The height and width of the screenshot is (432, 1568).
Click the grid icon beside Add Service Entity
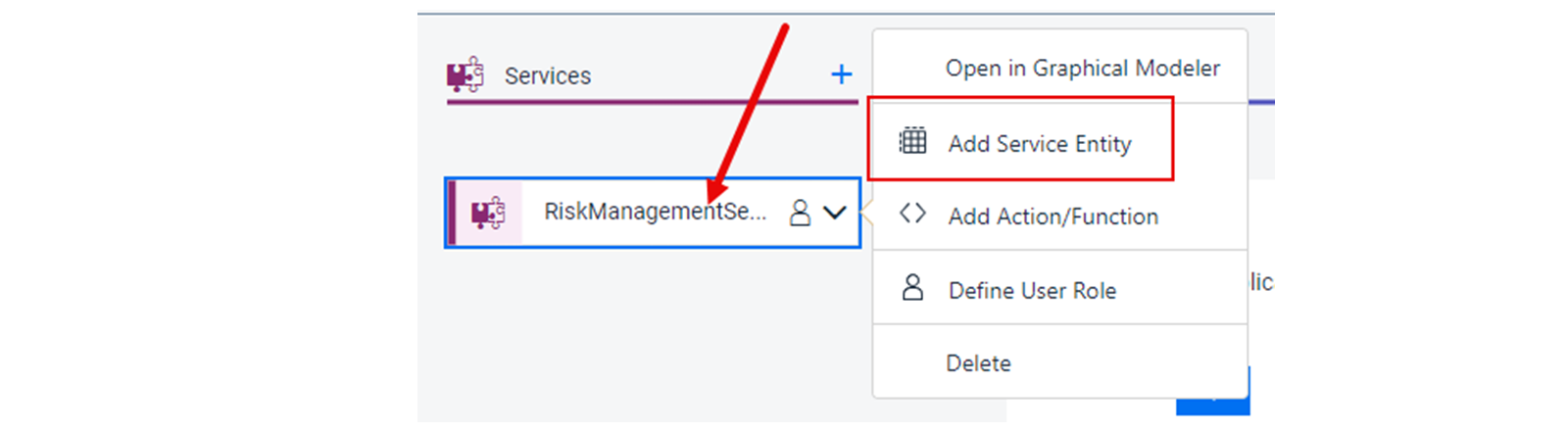(x=912, y=141)
